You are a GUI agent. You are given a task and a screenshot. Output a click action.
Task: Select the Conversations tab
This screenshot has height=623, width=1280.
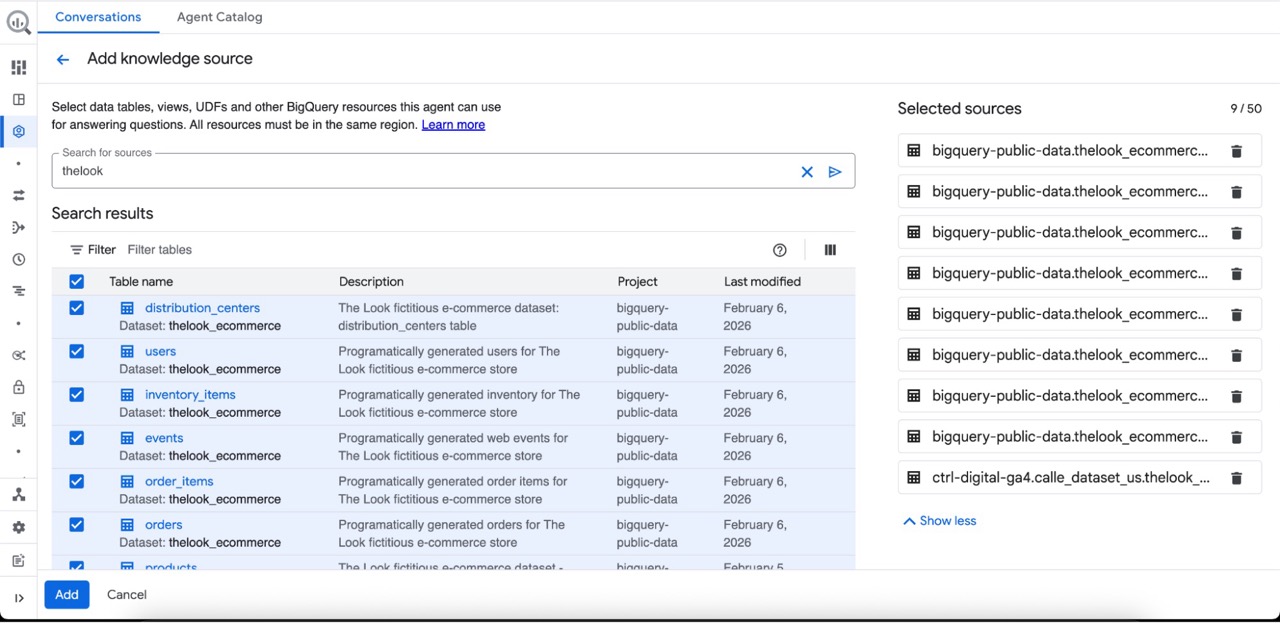(98, 17)
